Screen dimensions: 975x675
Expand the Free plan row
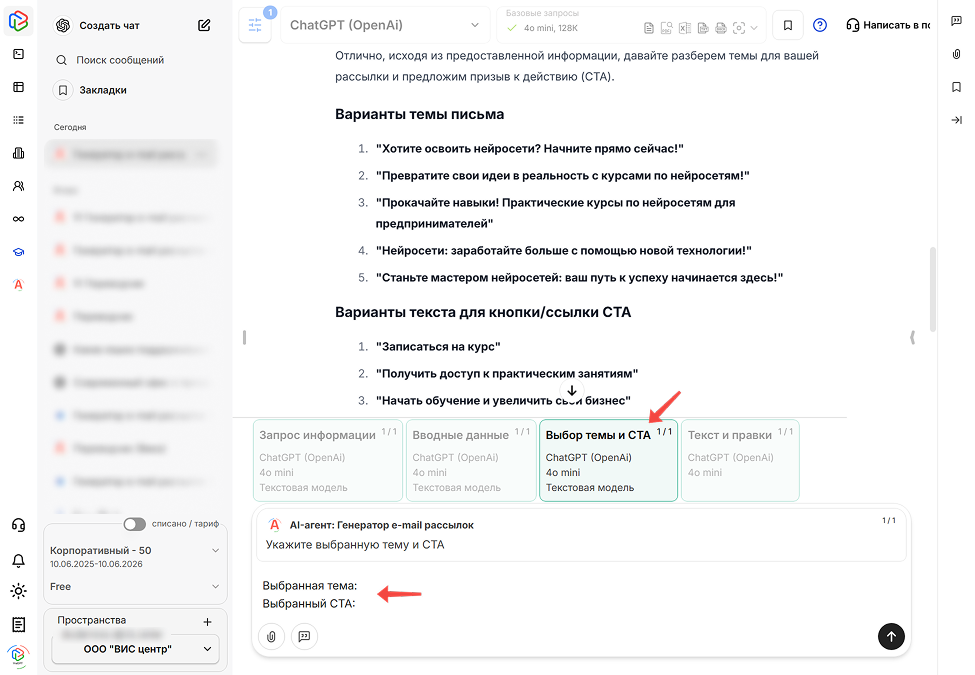215,587
